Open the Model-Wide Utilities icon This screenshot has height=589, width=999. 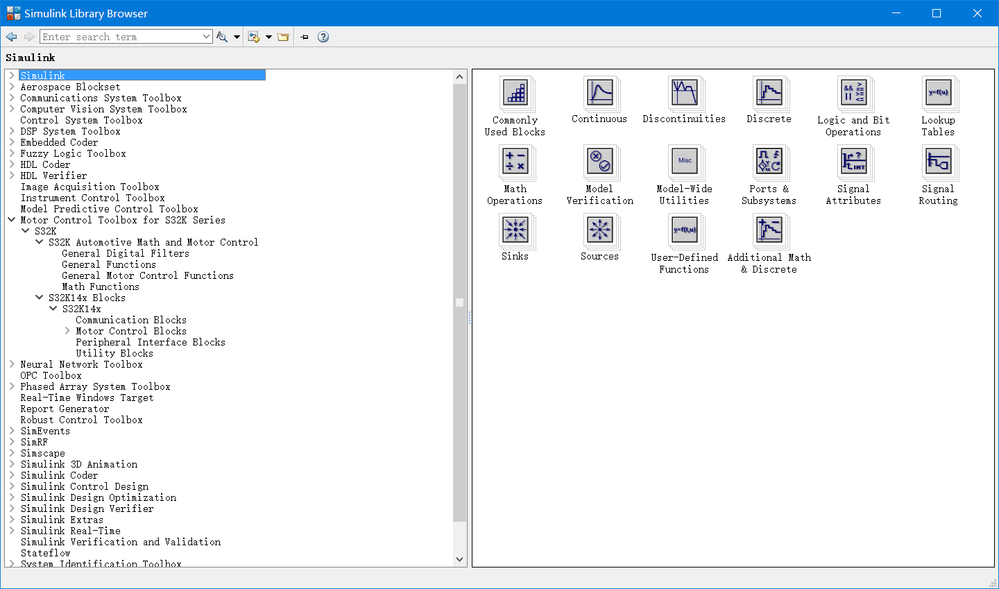(x=684, y=162)
